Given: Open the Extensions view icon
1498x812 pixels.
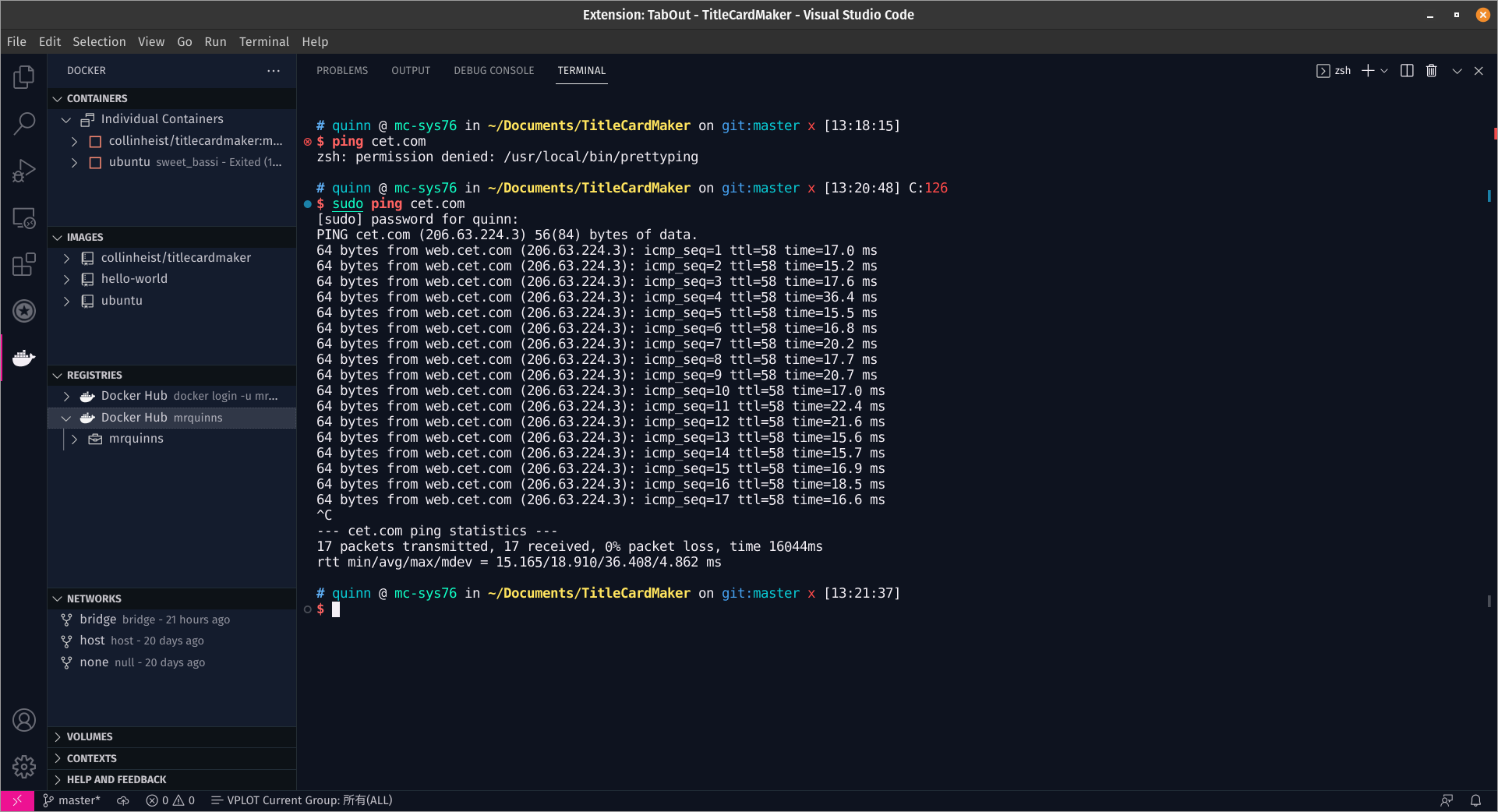Looking at the screenshot, I should (24, 264).
